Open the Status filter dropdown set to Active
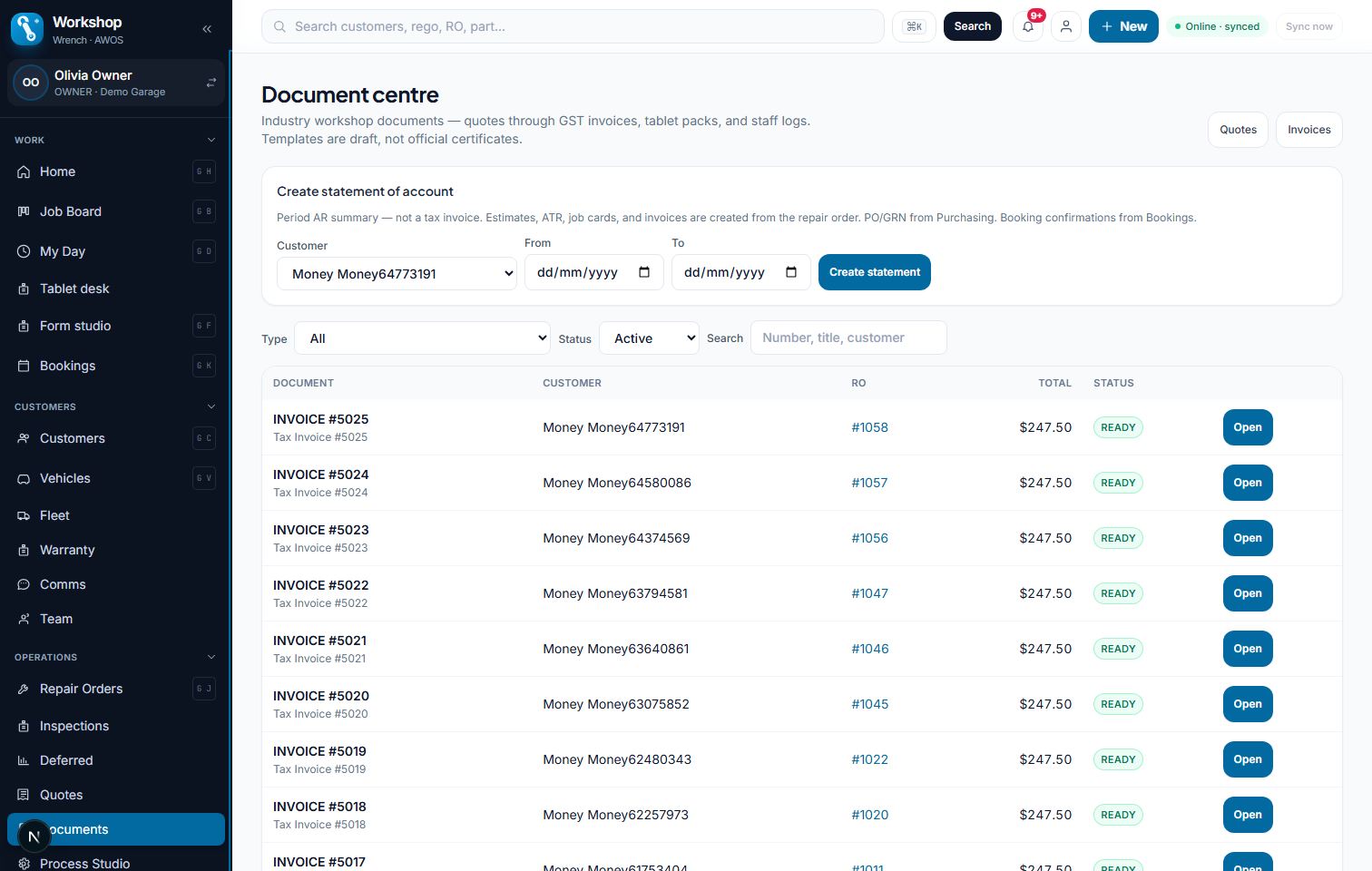This screenshot has width=1372, height=871. coord(649,338)
